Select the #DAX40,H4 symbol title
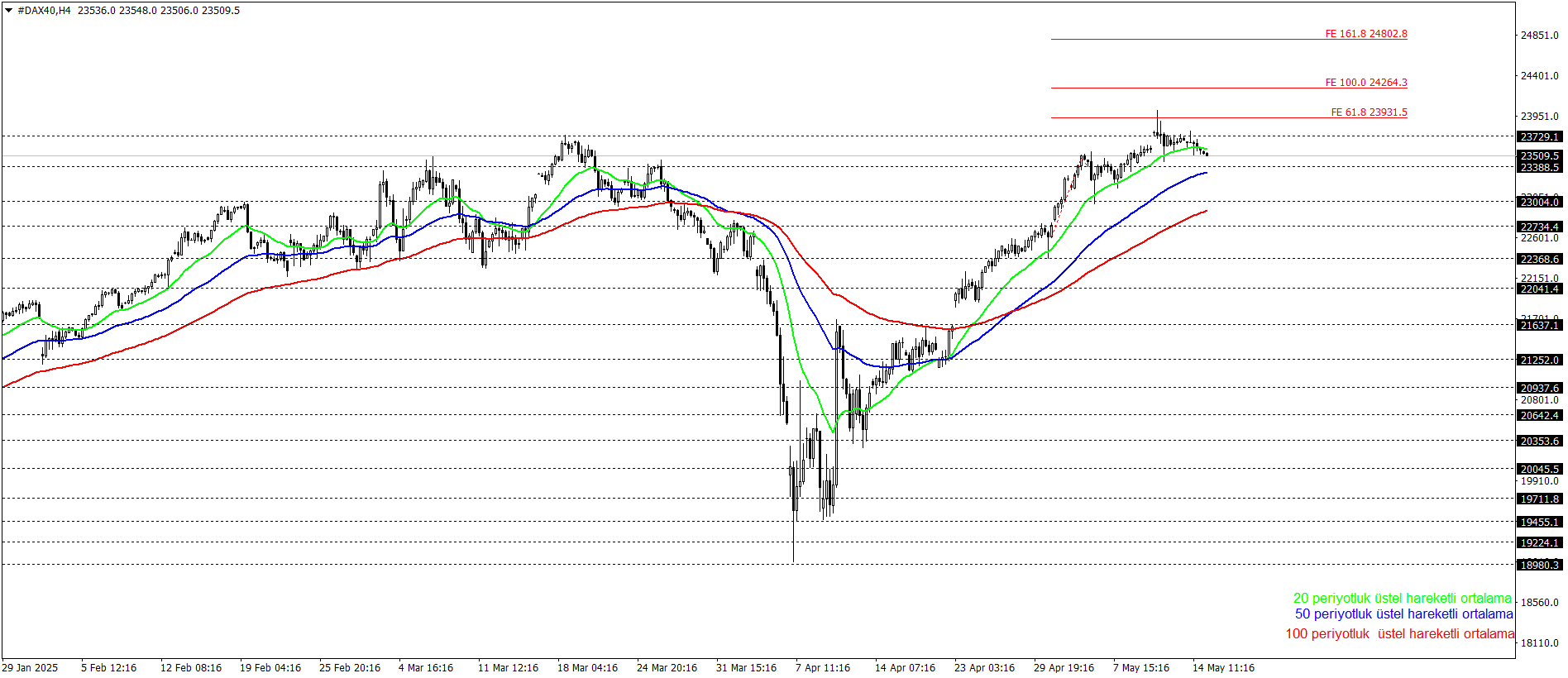 pos(45,11)
